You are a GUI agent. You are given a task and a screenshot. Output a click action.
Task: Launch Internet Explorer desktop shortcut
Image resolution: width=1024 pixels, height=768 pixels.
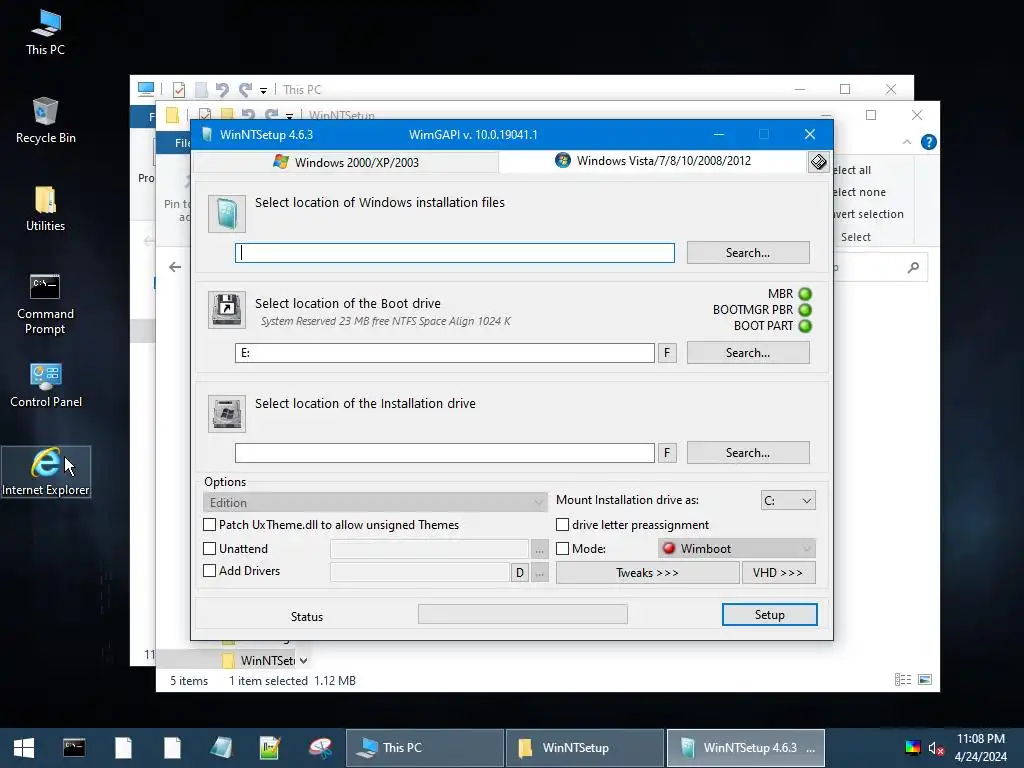[45, 472]
